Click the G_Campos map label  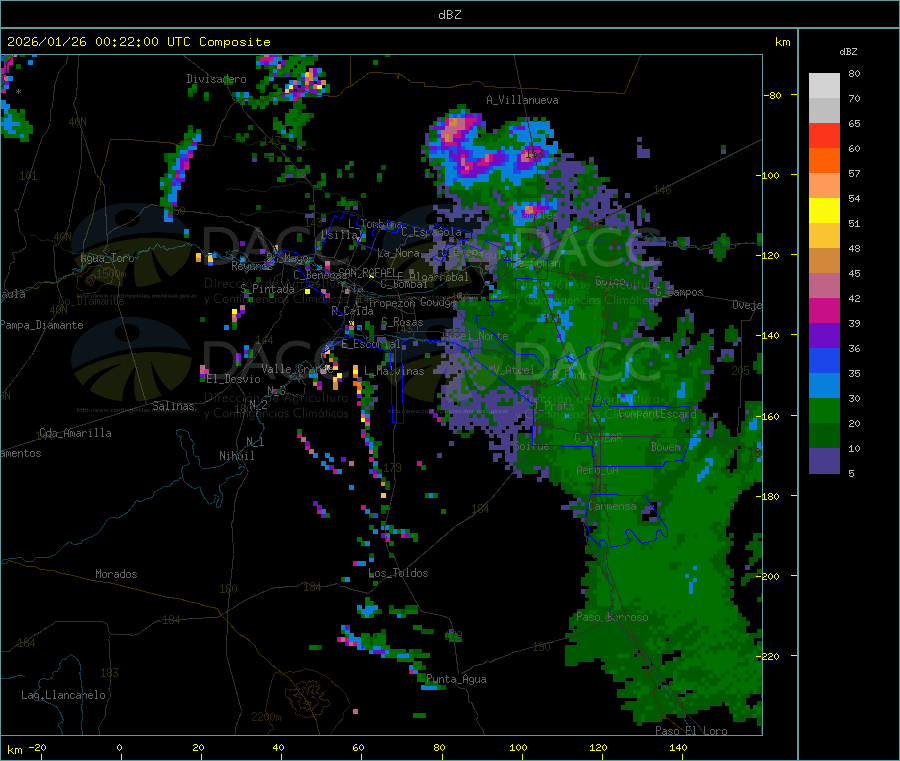point(680,292)
